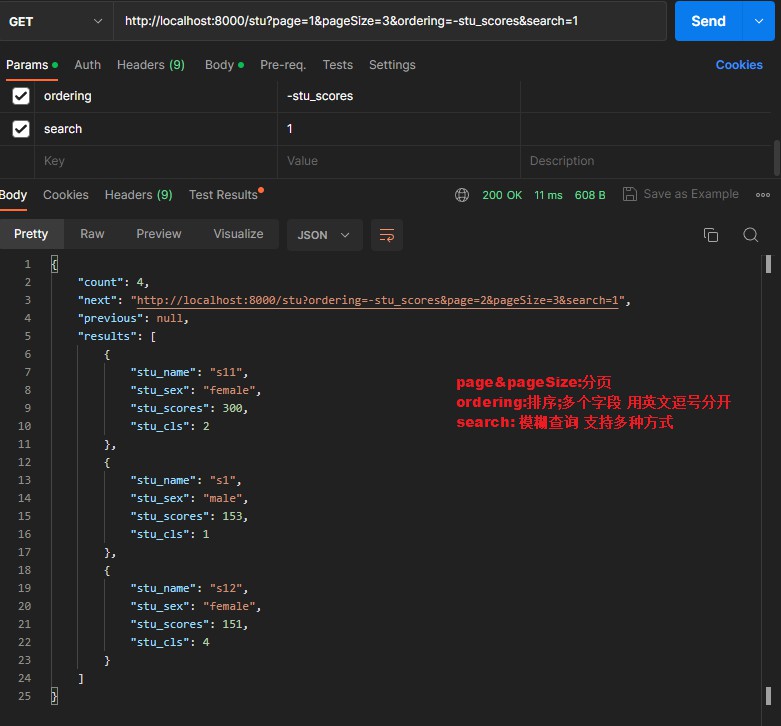Open the three-dots more options menu
The width and height of the screenshot is (781, 726).
pos(763,195)
